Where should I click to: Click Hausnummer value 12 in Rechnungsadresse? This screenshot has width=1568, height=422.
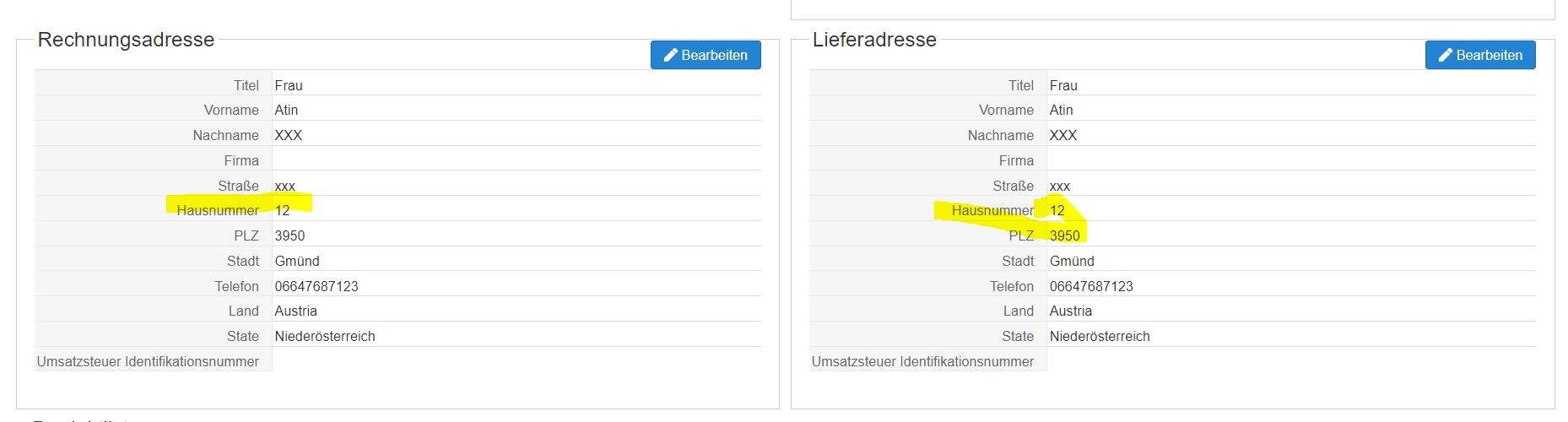pyautogui.click(x=282, y=211)
